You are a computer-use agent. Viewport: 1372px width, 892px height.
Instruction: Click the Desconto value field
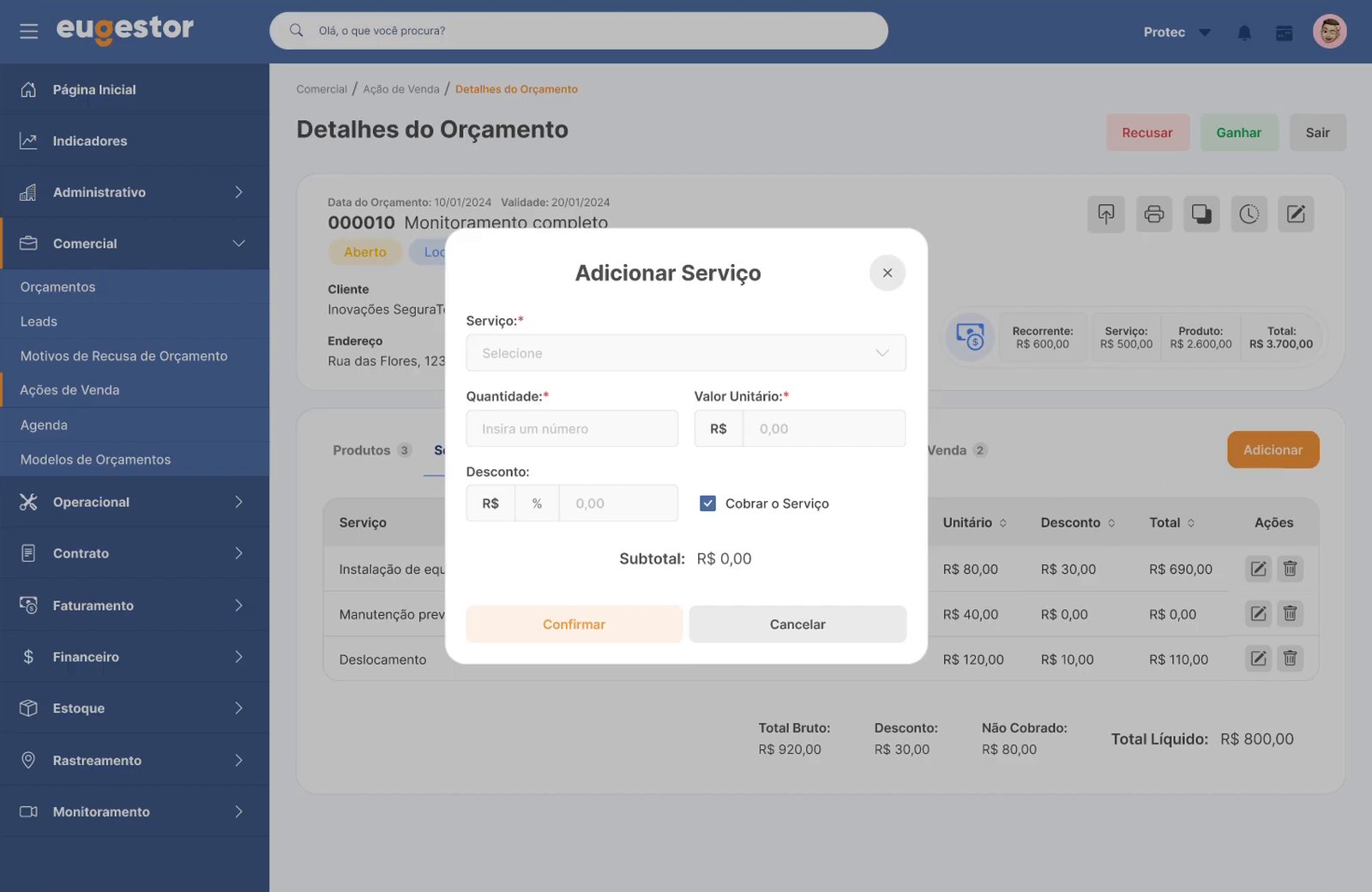pos(618,503)
